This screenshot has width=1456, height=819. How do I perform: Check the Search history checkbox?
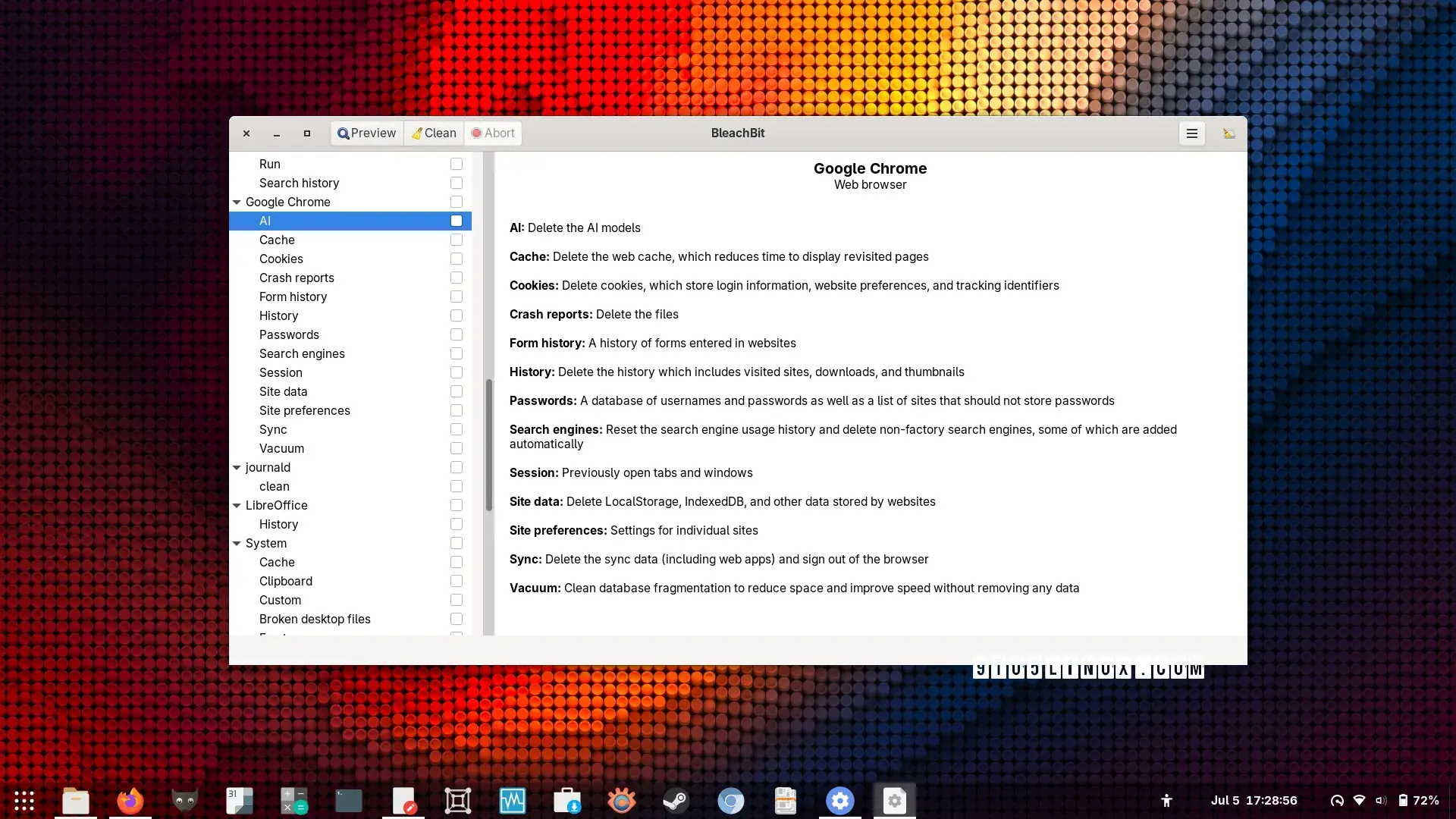457,184
